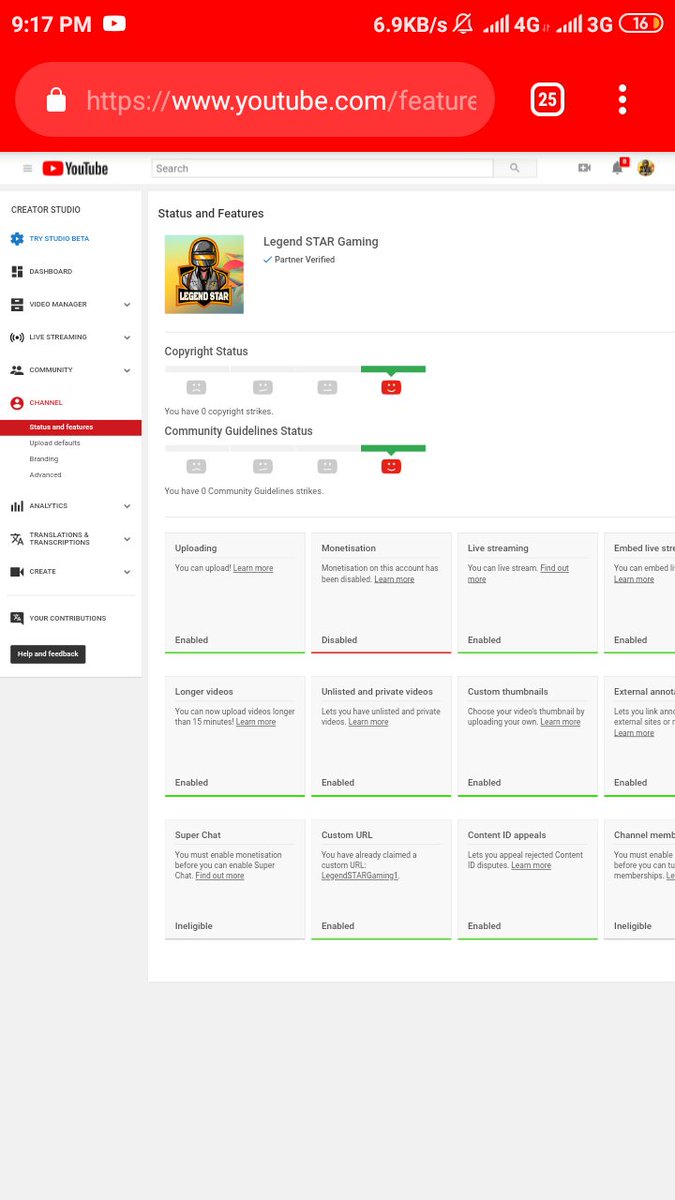Click Learn more under Custom thumbnails
Image resolution: width=675 pixels, height=1200 pixels.
coord(560,722)
